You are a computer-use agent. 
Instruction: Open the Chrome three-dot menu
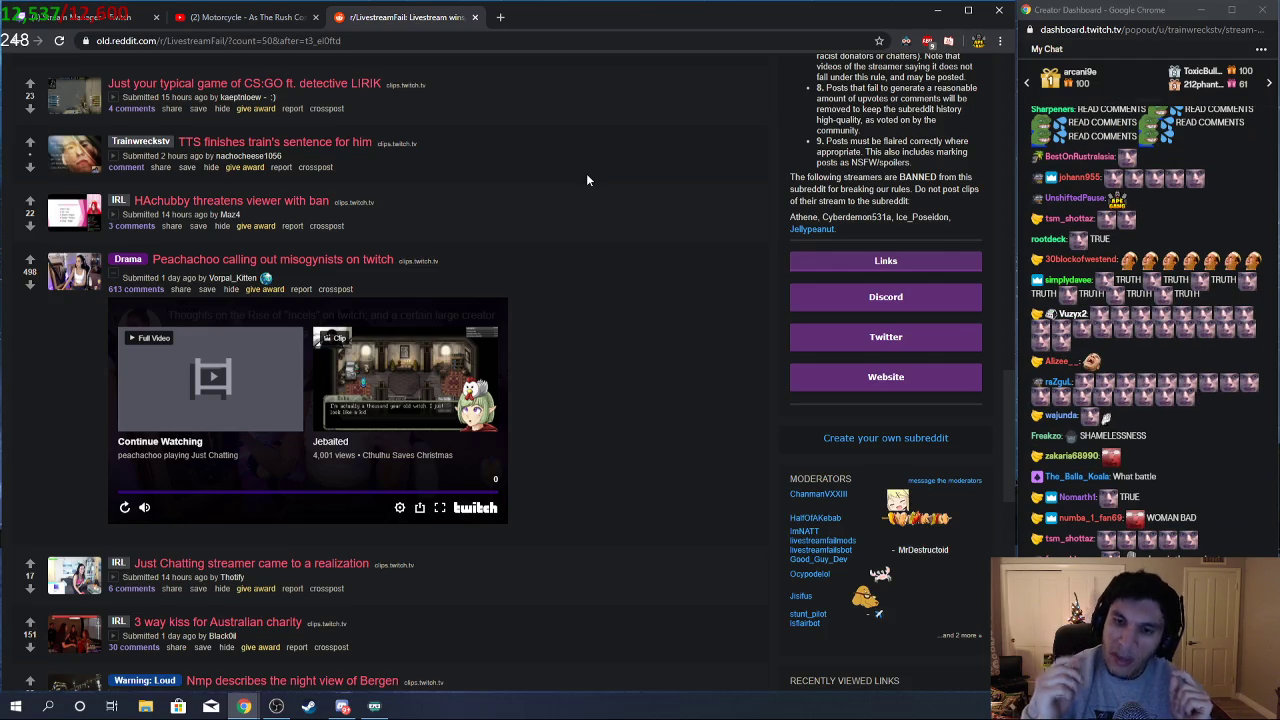pyautogui.click(x=1000, y=41)
